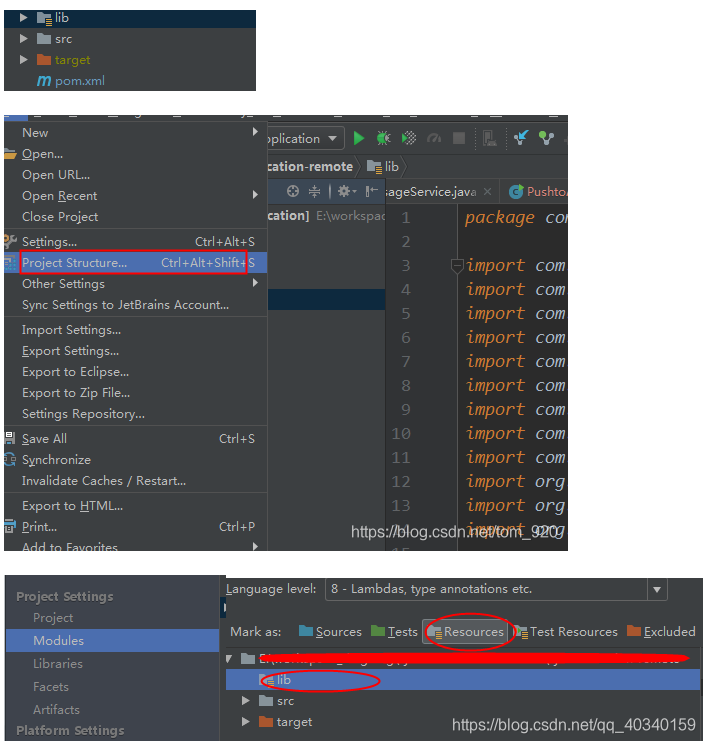Screen dimensions: 706x744
Task: Expand the target folder in top tree
Action: [x=23, y=59]
